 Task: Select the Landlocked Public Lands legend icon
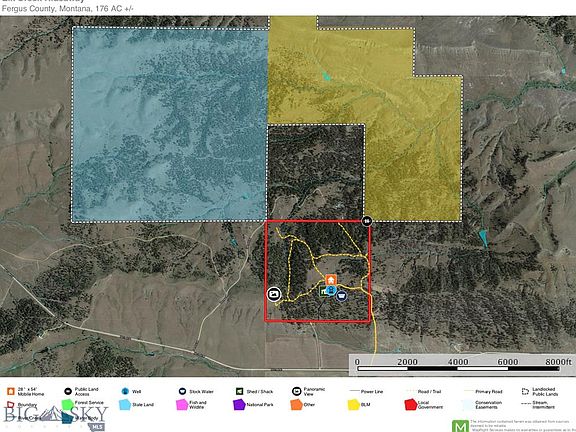525,392
